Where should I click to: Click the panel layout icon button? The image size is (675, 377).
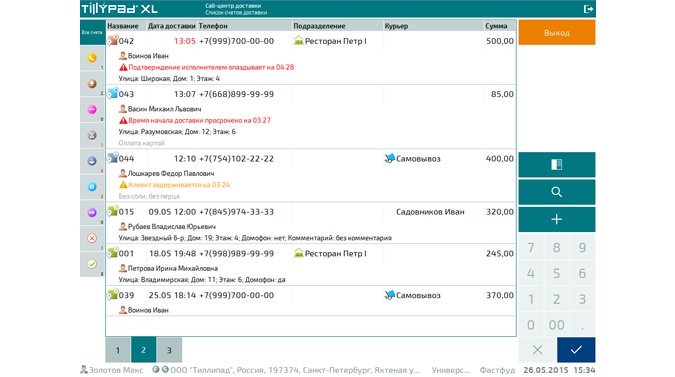pos(557,164)
